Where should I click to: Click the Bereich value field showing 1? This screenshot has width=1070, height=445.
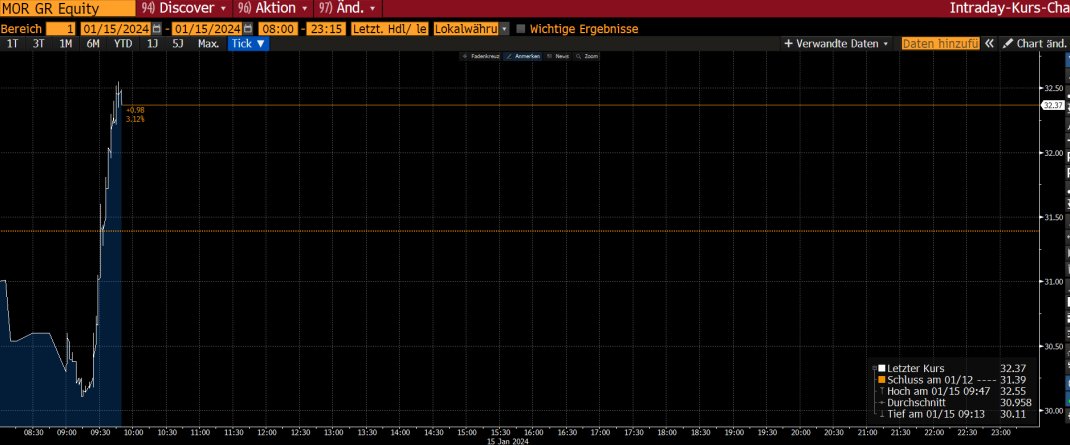coord(61,29)
